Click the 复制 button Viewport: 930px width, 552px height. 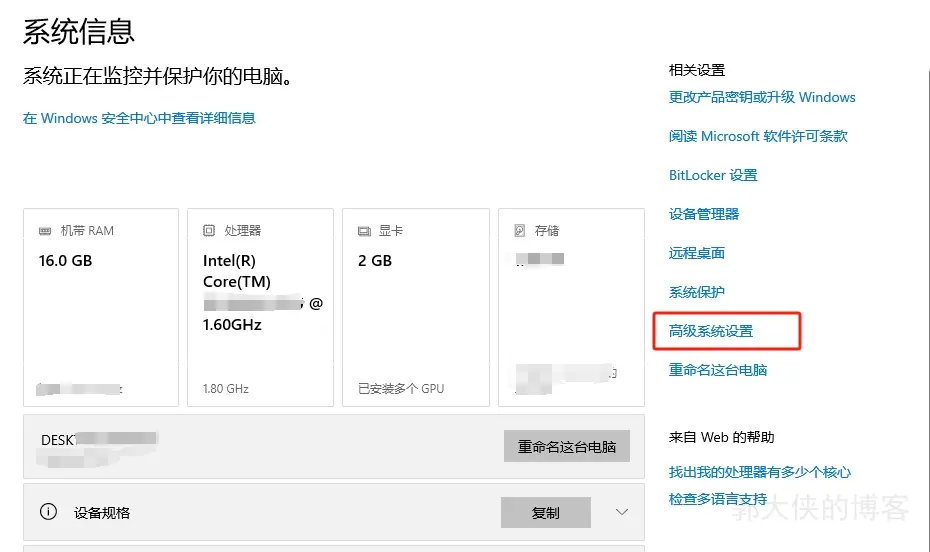(x=546, y=512)
